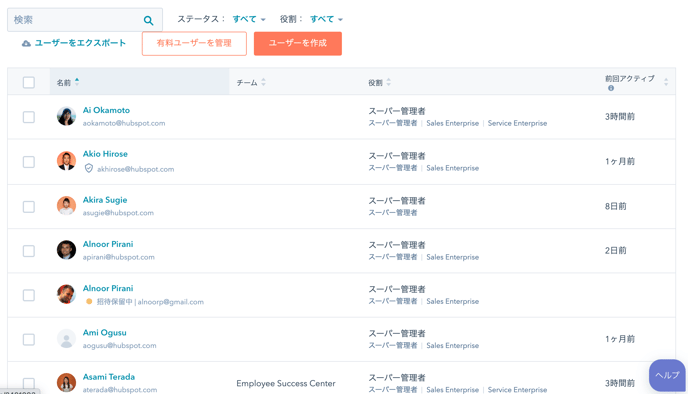Click the info icon under 前回アクティブ

click(611, 88)
